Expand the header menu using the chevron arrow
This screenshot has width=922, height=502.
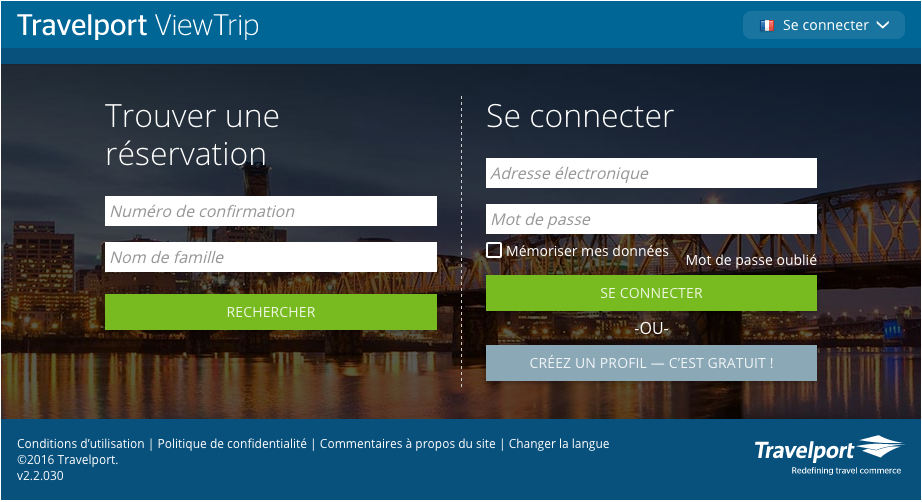[x=882, y=25]
